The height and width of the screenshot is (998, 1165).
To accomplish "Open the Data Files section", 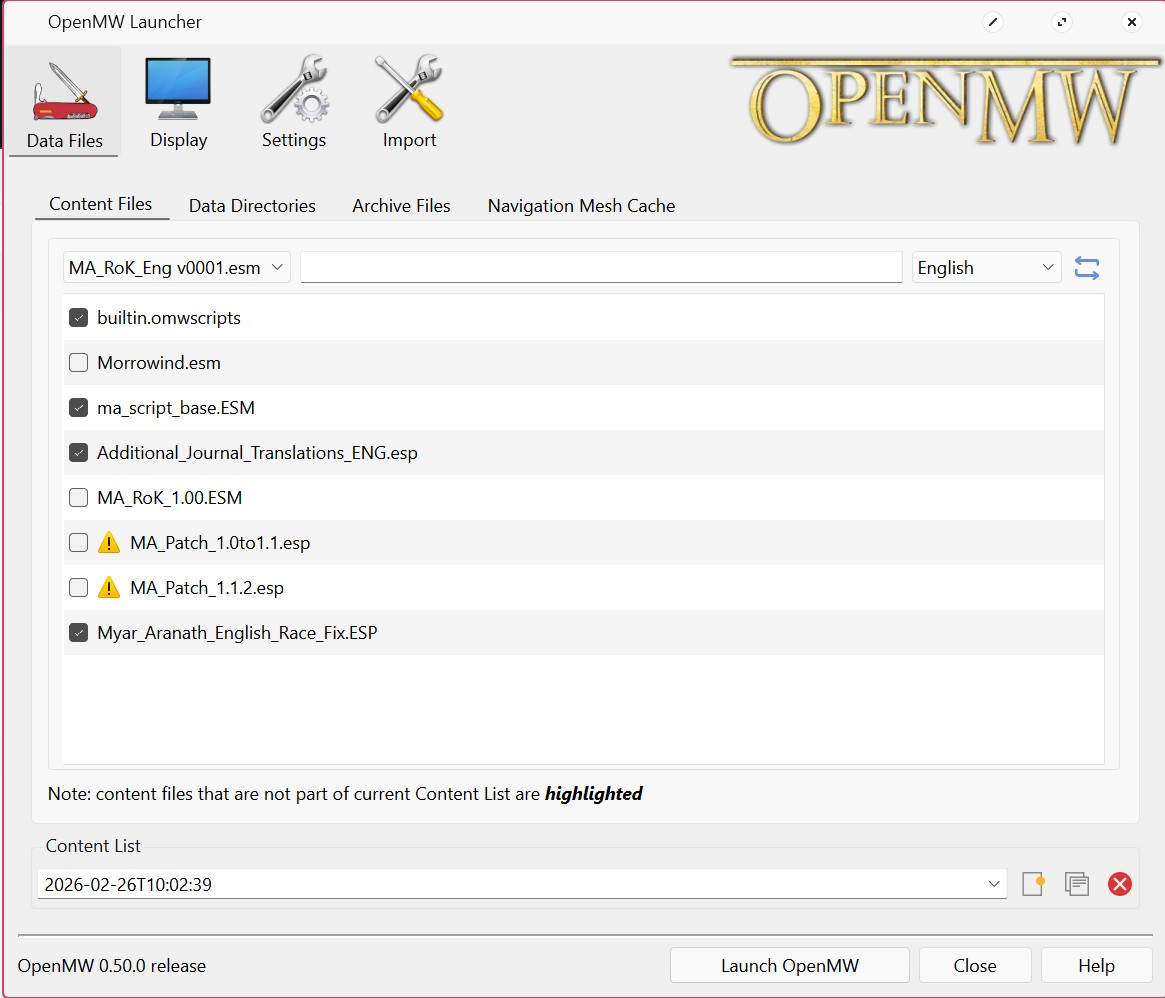I will pyautogui.click(x=63, y=100).
